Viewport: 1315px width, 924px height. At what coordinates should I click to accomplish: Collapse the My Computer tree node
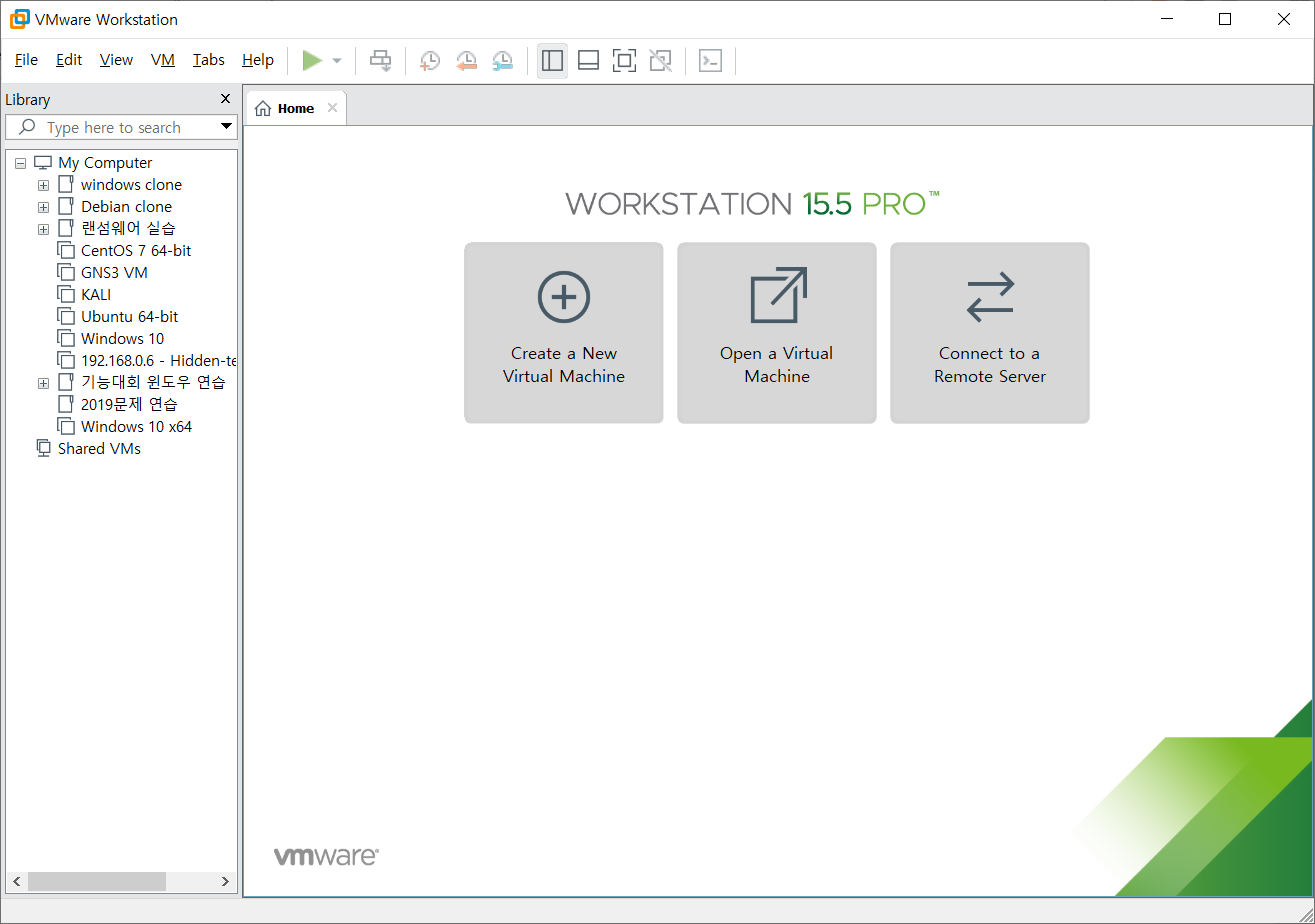click(20, 163)
